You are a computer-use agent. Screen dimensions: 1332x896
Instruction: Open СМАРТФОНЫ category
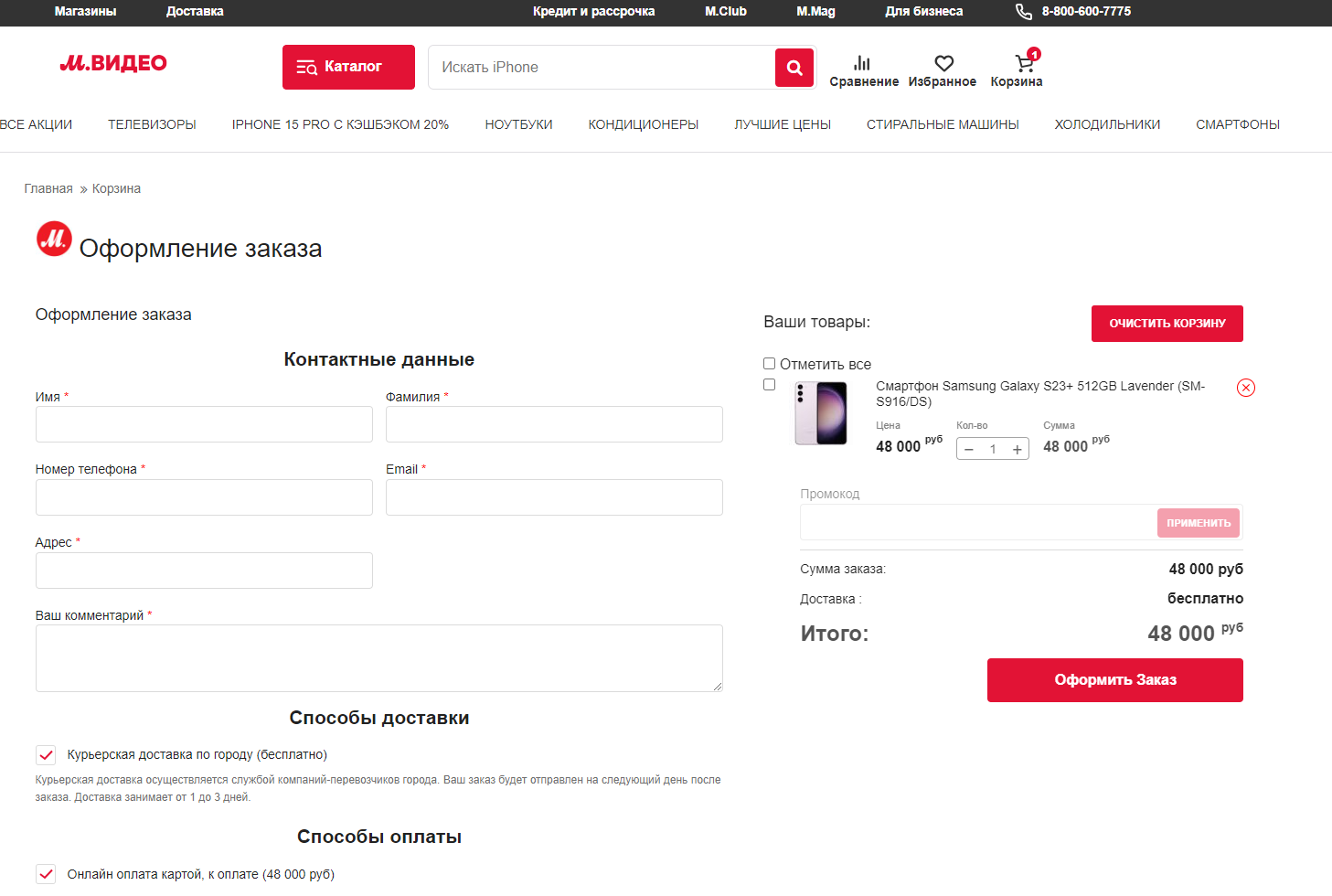pos(1238,124)
